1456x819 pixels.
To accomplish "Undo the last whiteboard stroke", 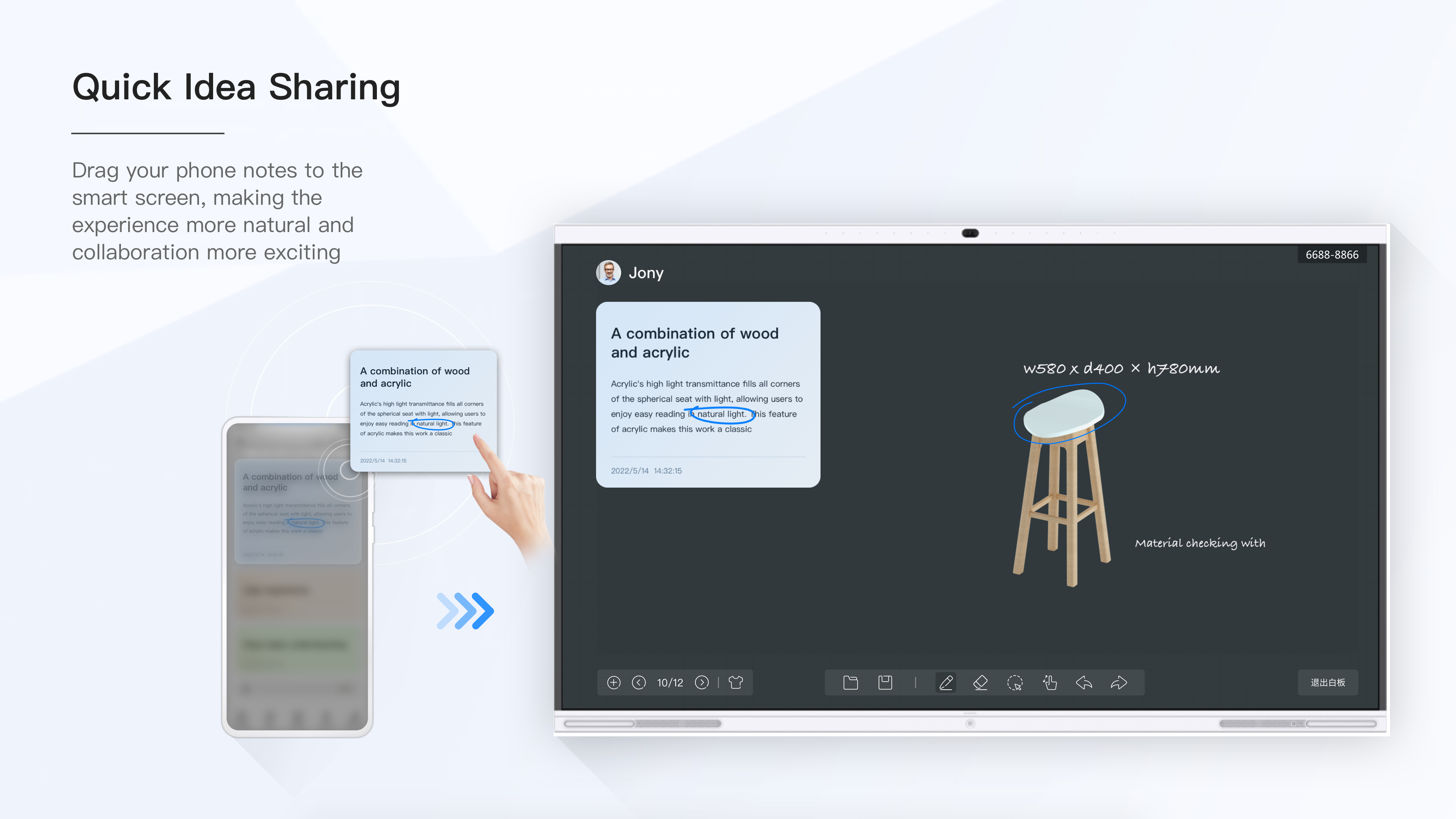I will pos(1084,682).
